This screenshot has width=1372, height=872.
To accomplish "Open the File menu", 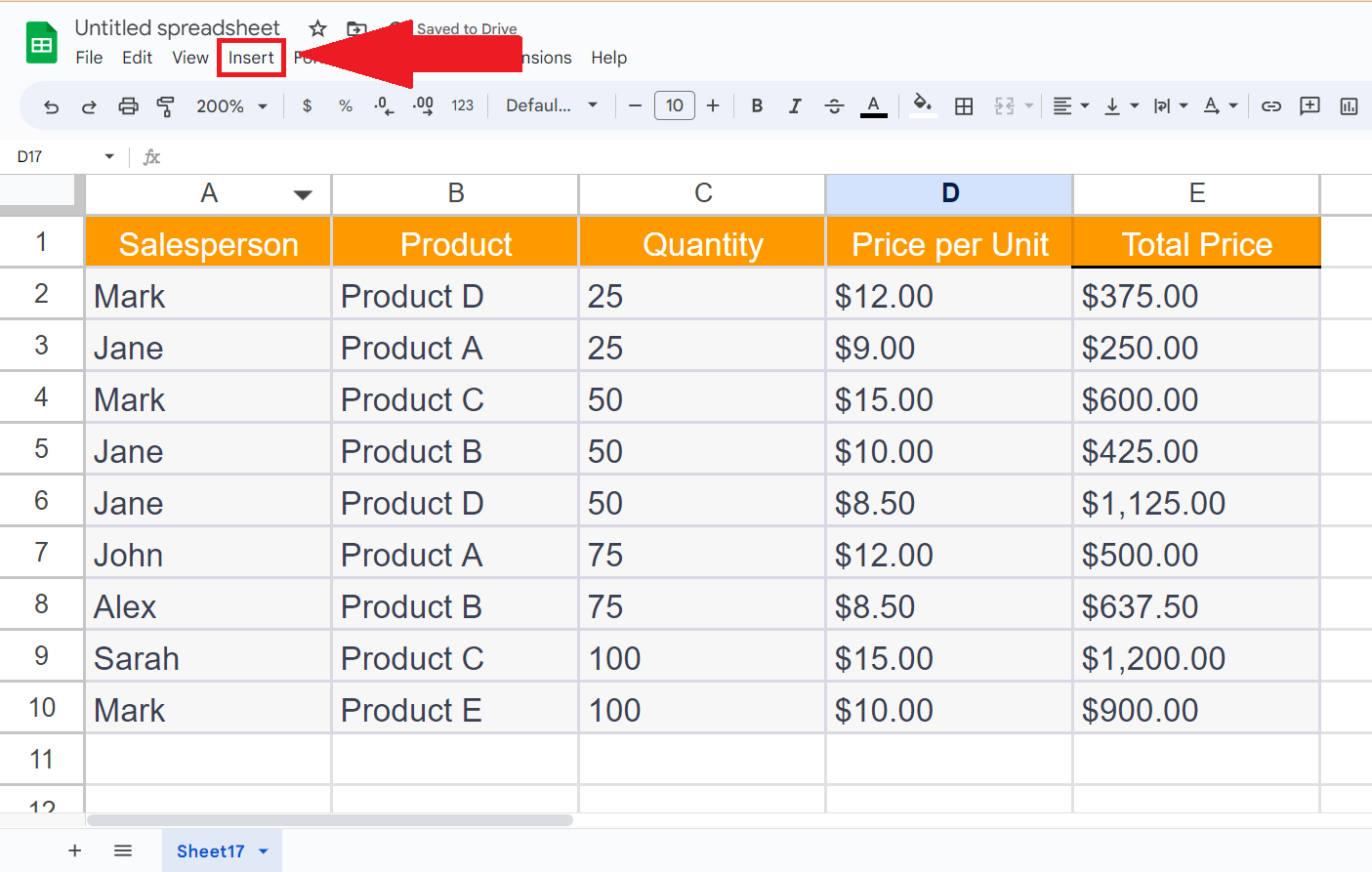I will tap(89, 58).
